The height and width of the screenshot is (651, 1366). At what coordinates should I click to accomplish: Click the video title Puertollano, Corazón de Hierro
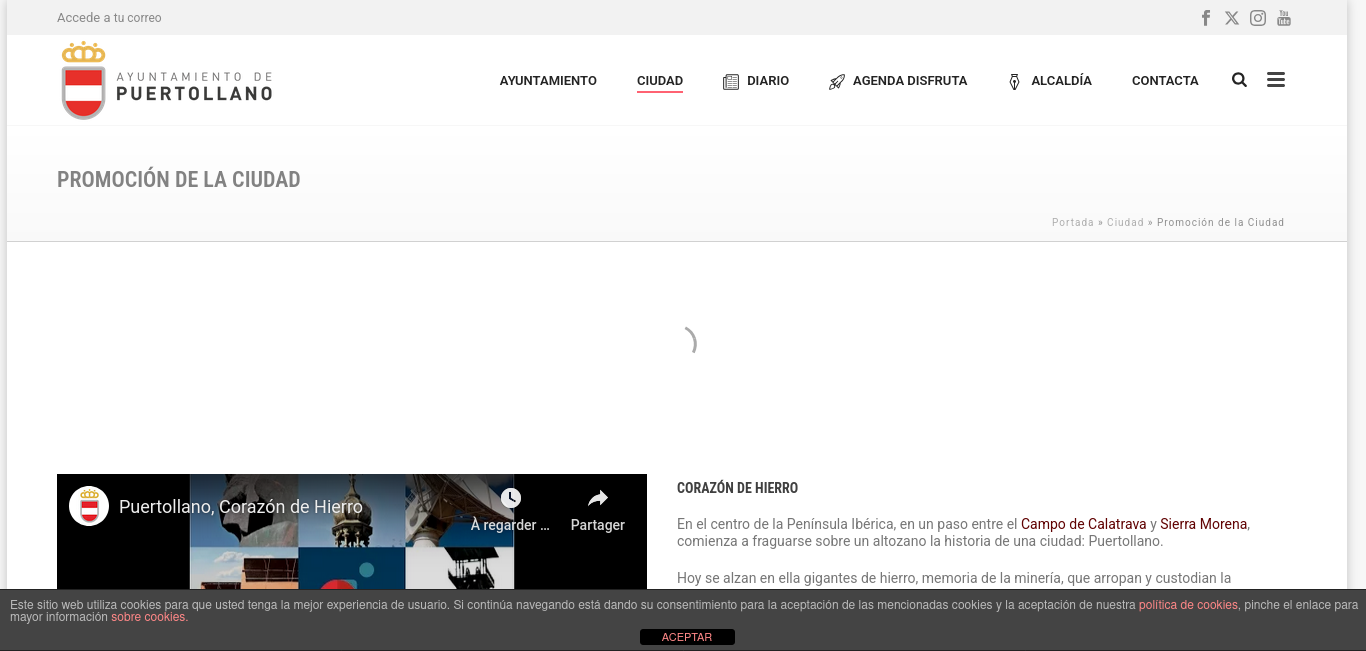[x=241, y=507]
